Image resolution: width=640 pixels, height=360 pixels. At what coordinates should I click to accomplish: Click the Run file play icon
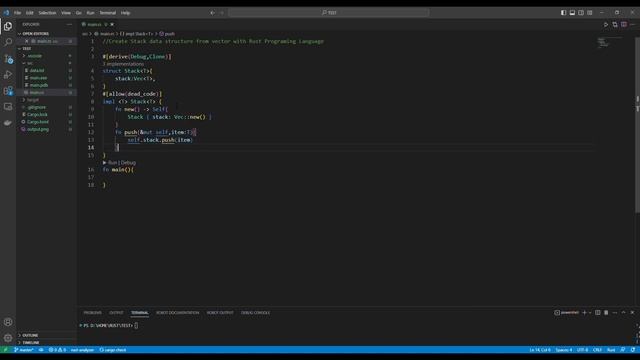click(x=606, y=24)
